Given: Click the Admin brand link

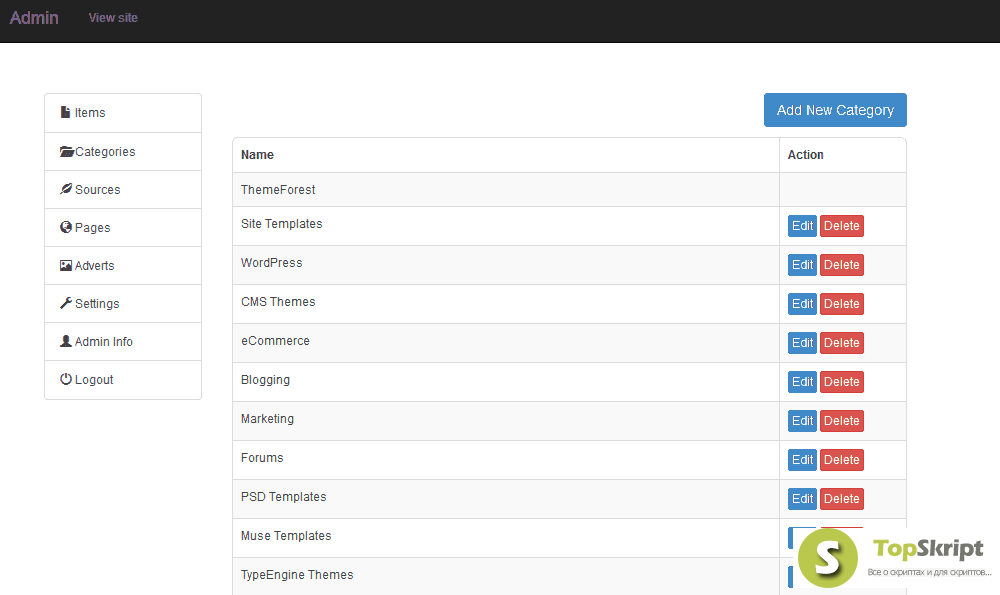Looking at the screenshot, I should 34,18.
